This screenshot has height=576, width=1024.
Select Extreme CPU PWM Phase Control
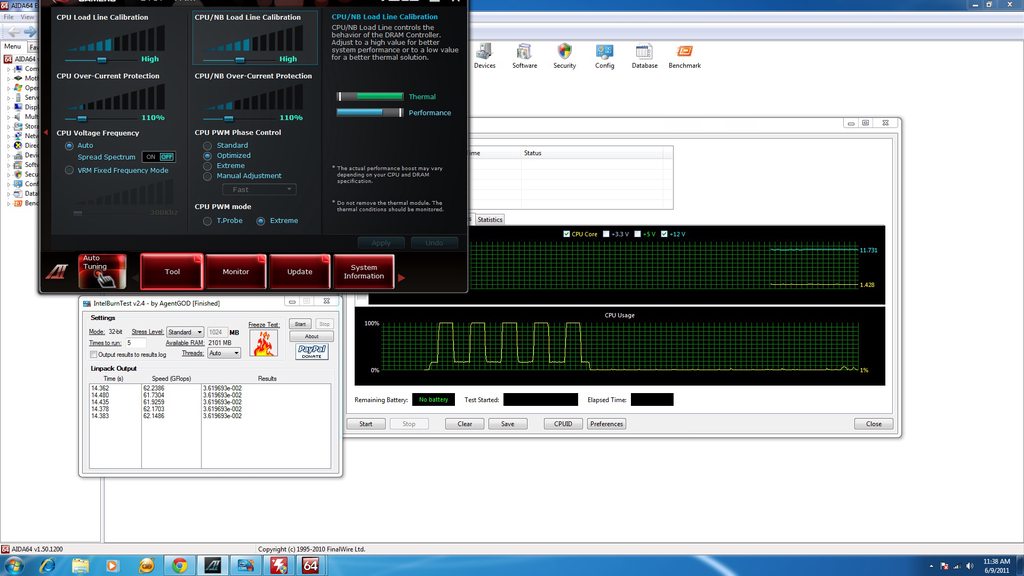207,166
